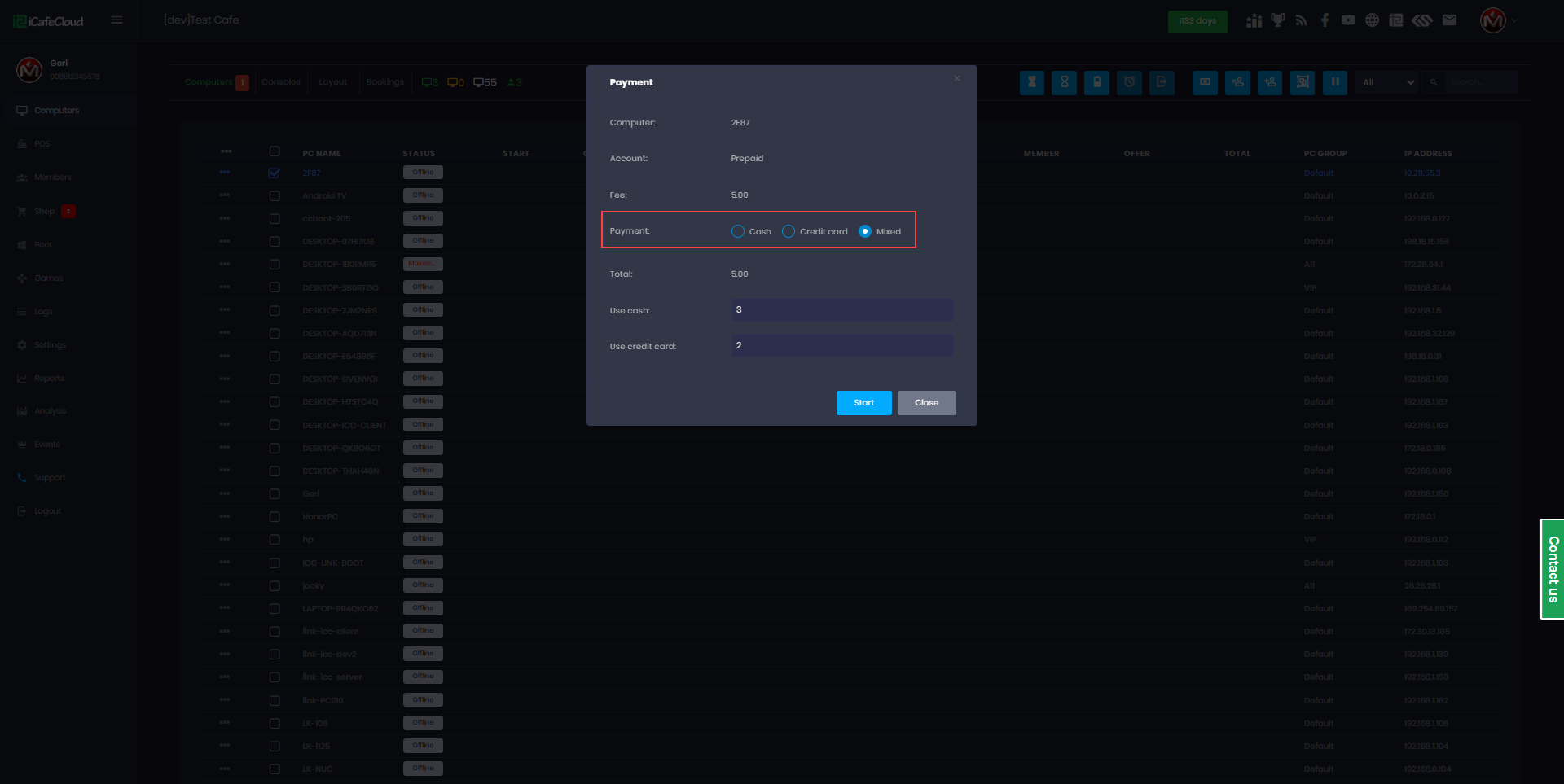Image resolution: width=1564 pixels, height=784 pixels.
Task: Switch to the Bookings tab
Action: pyautogui.click(x=384, y=82)
